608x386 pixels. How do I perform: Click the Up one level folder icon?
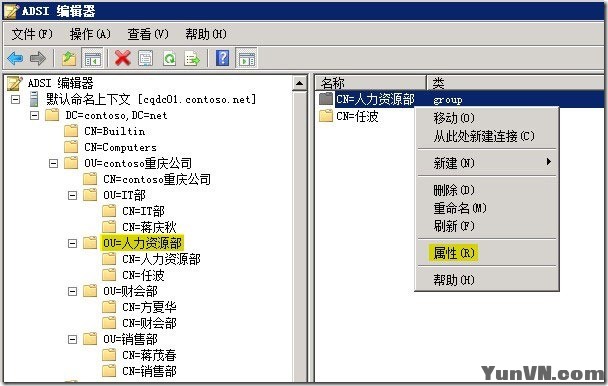(69, 59)
